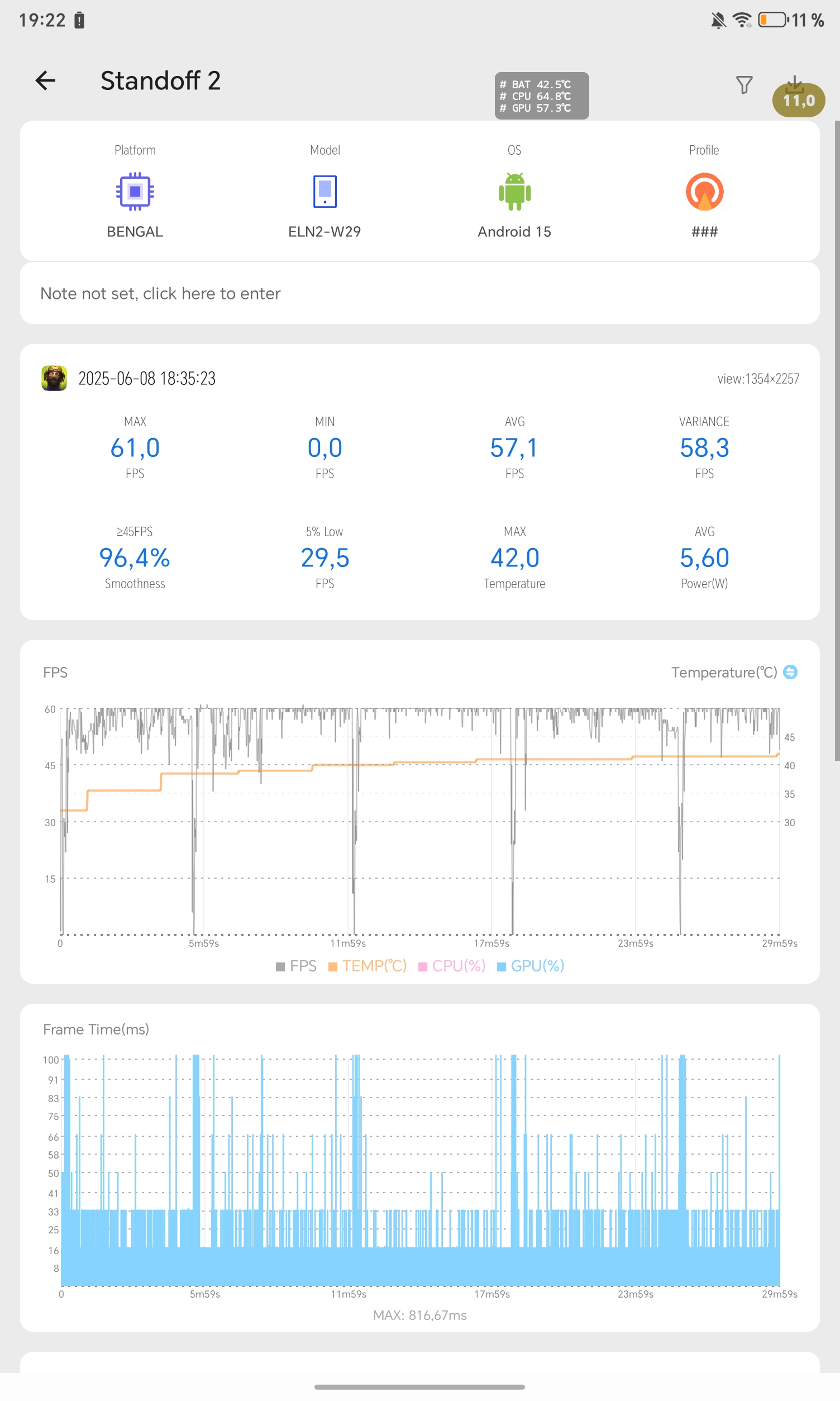Tap the 'Standoff 2' title text
Screen dimensions: 840x1401
[160, 80]
